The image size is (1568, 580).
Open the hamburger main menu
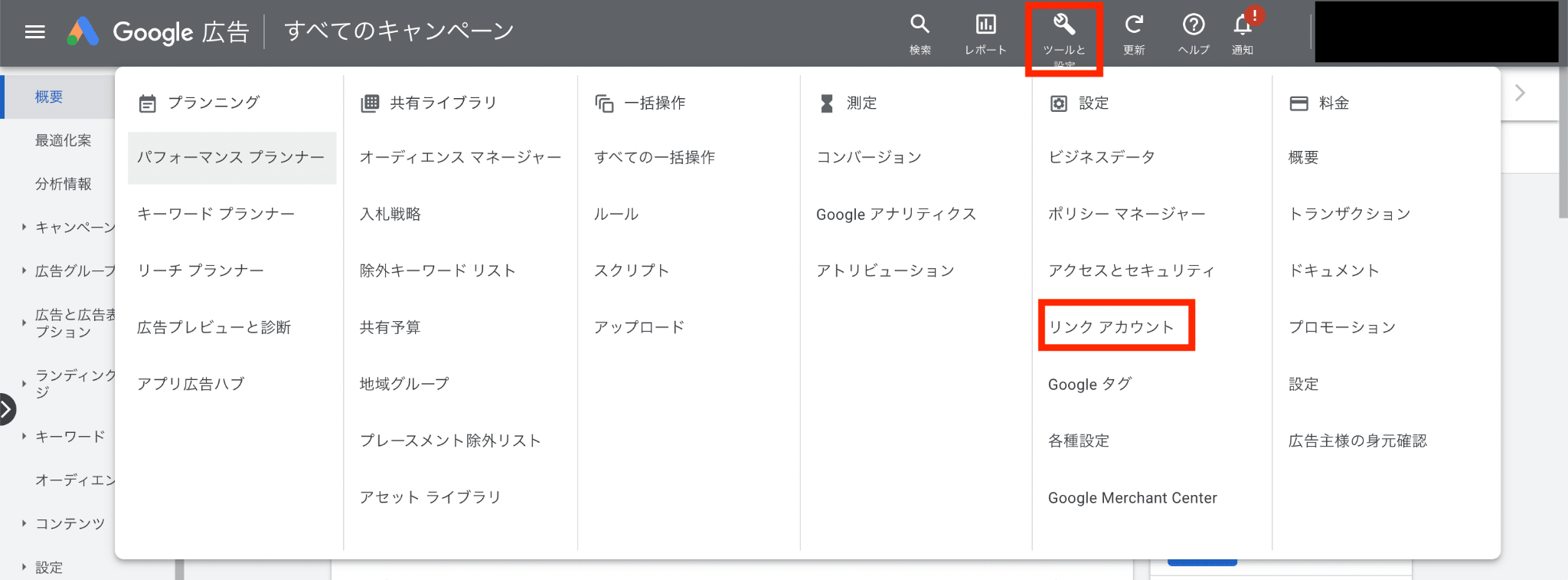35,31
